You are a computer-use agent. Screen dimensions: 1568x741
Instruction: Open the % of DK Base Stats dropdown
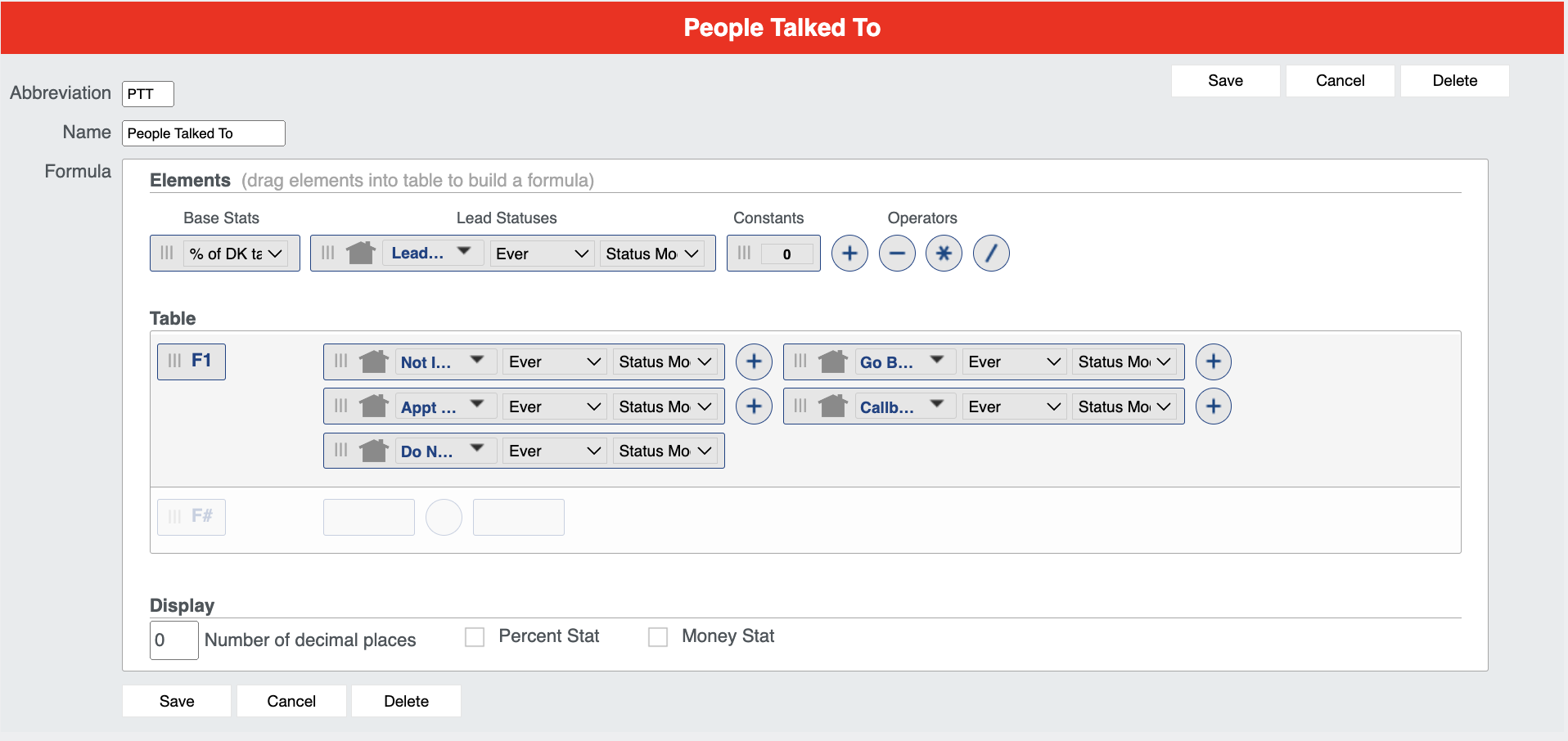coord(236,254)
